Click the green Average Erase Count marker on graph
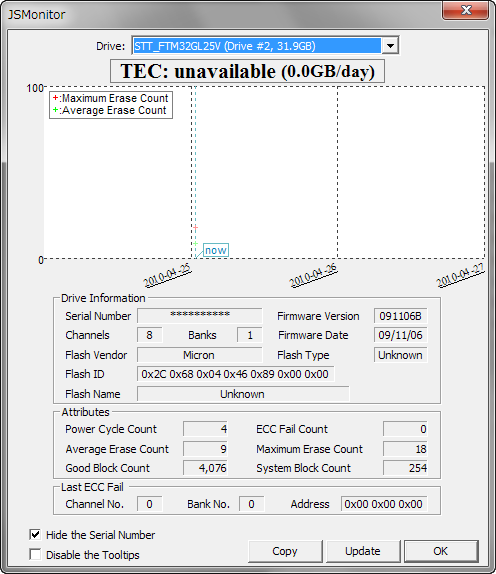Viewport: 496px width, 574px height. pos(195,243)
